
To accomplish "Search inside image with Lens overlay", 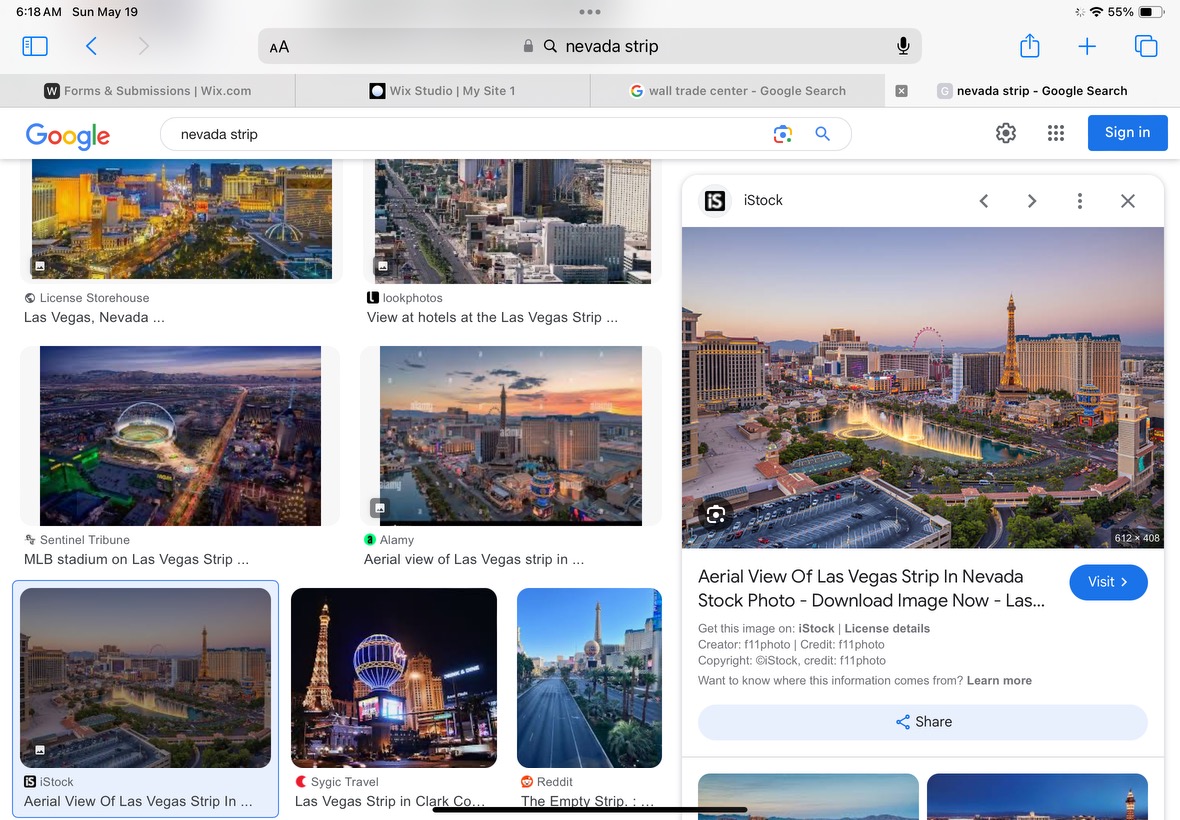I will tap(716, 515).
